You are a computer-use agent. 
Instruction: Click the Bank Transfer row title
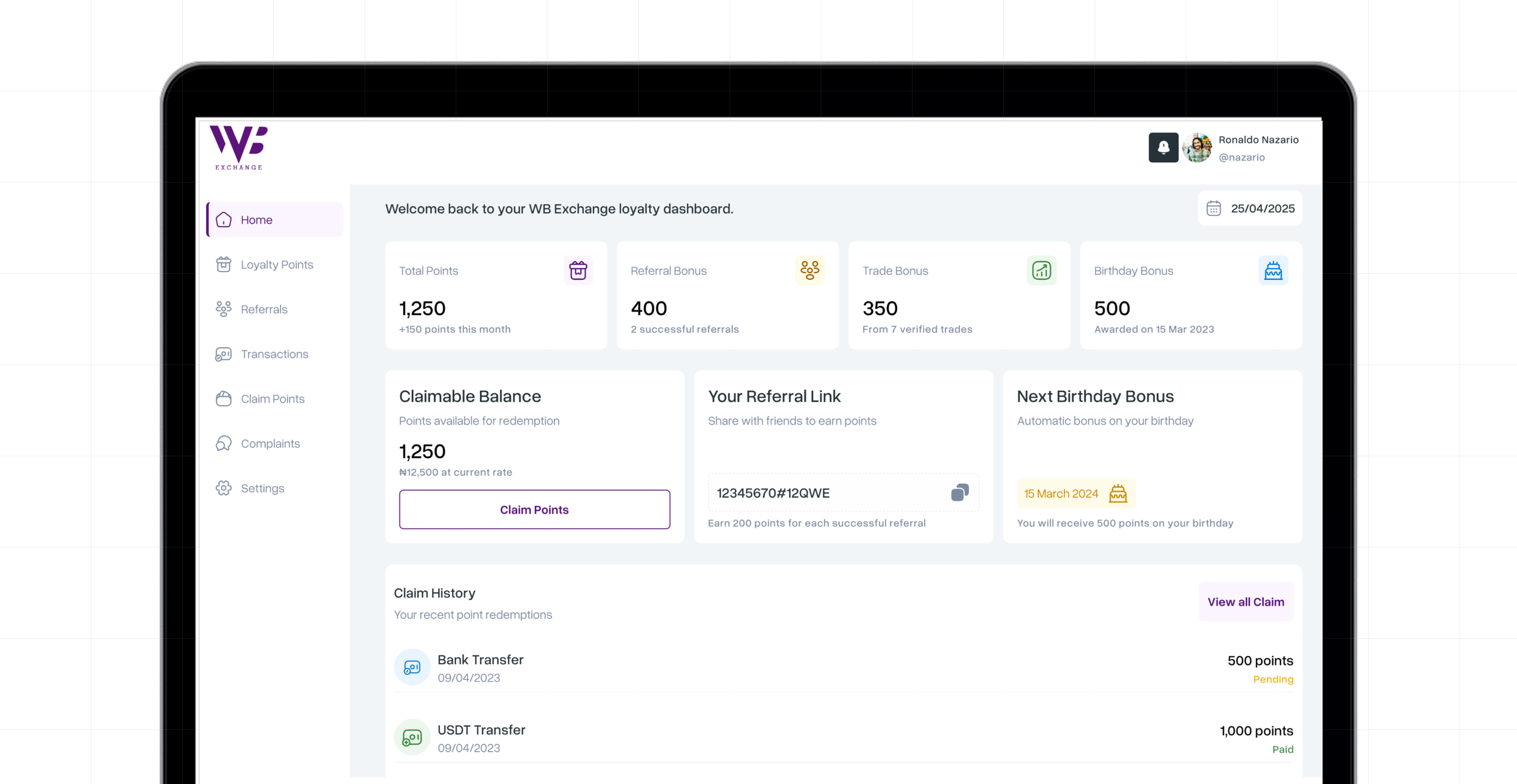[x=480, y=660]
